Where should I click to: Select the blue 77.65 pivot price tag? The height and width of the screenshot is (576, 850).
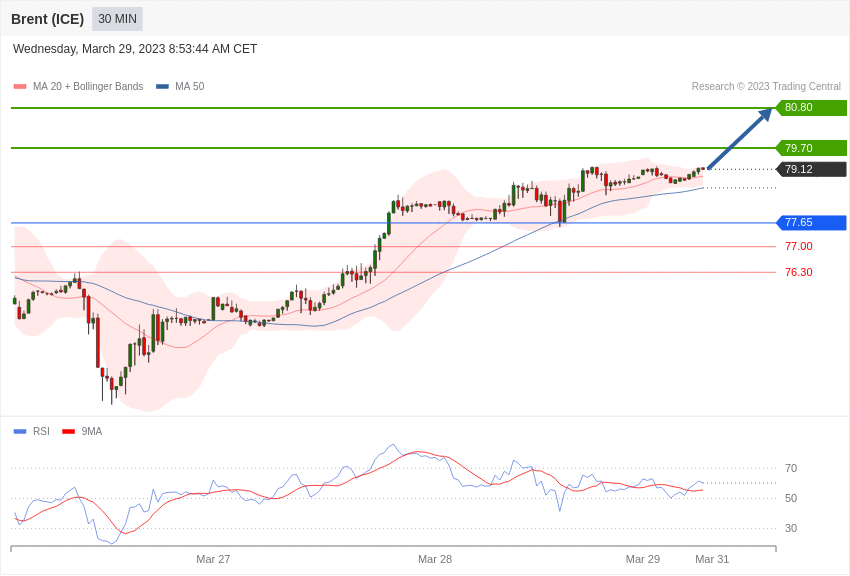[811, 223]
